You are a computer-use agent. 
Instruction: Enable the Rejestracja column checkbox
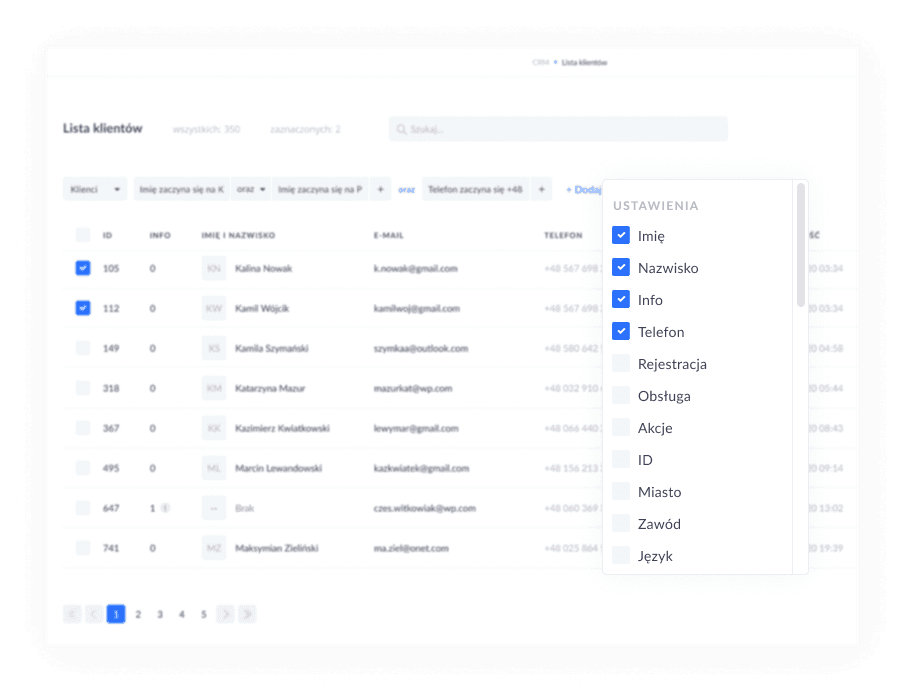621,364
